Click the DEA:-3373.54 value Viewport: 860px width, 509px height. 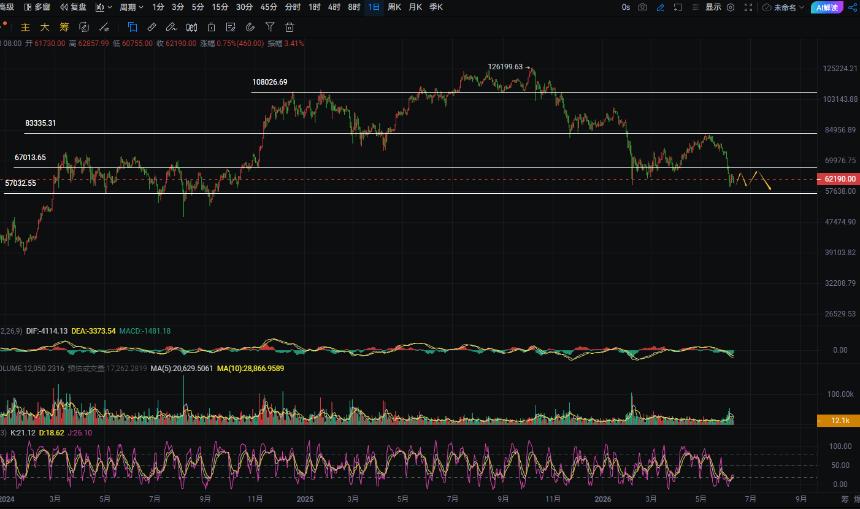[x=94, y=331]
